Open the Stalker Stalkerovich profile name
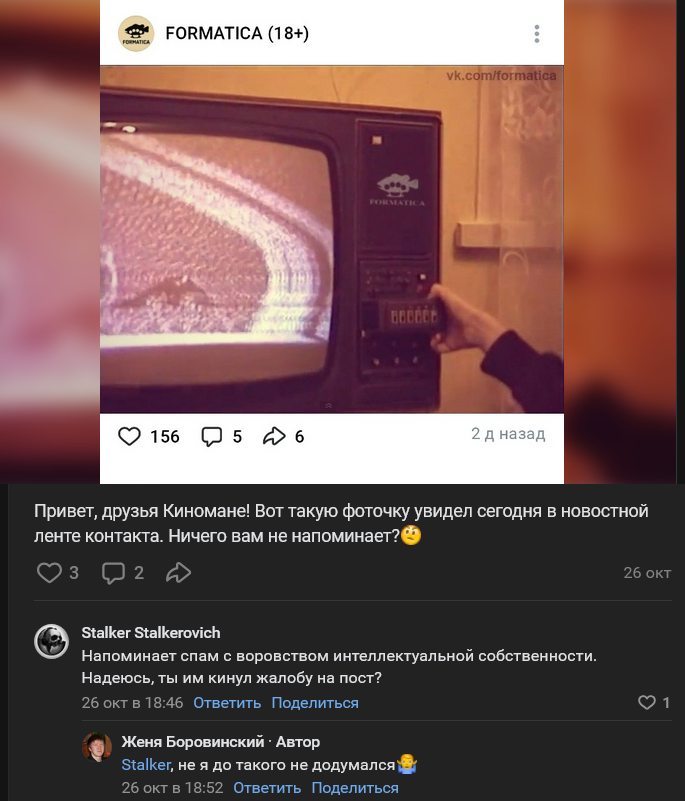685x801 pixels. point(151,632)
